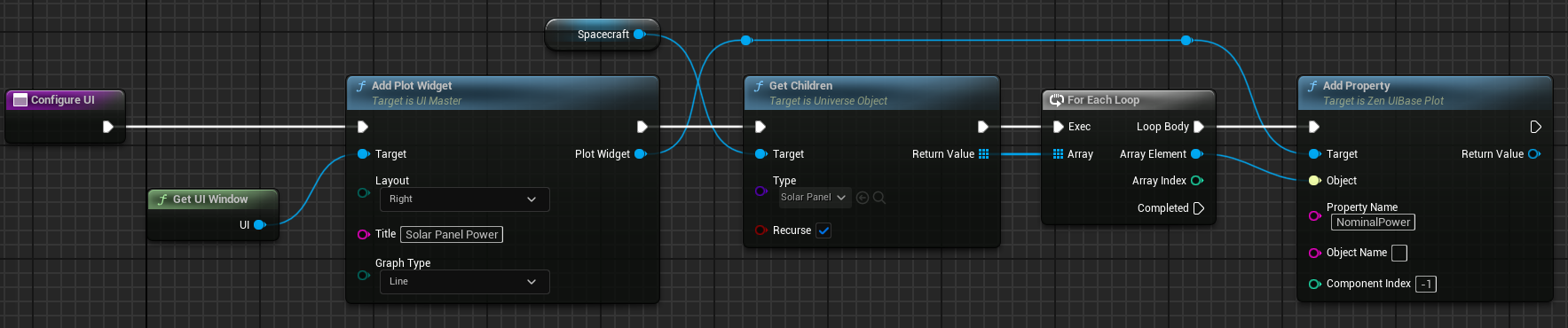Viewport: 1568px width, 328px height.
Task: Click Add Plot Widget output exec pin
Action: [x=642, y=127]
